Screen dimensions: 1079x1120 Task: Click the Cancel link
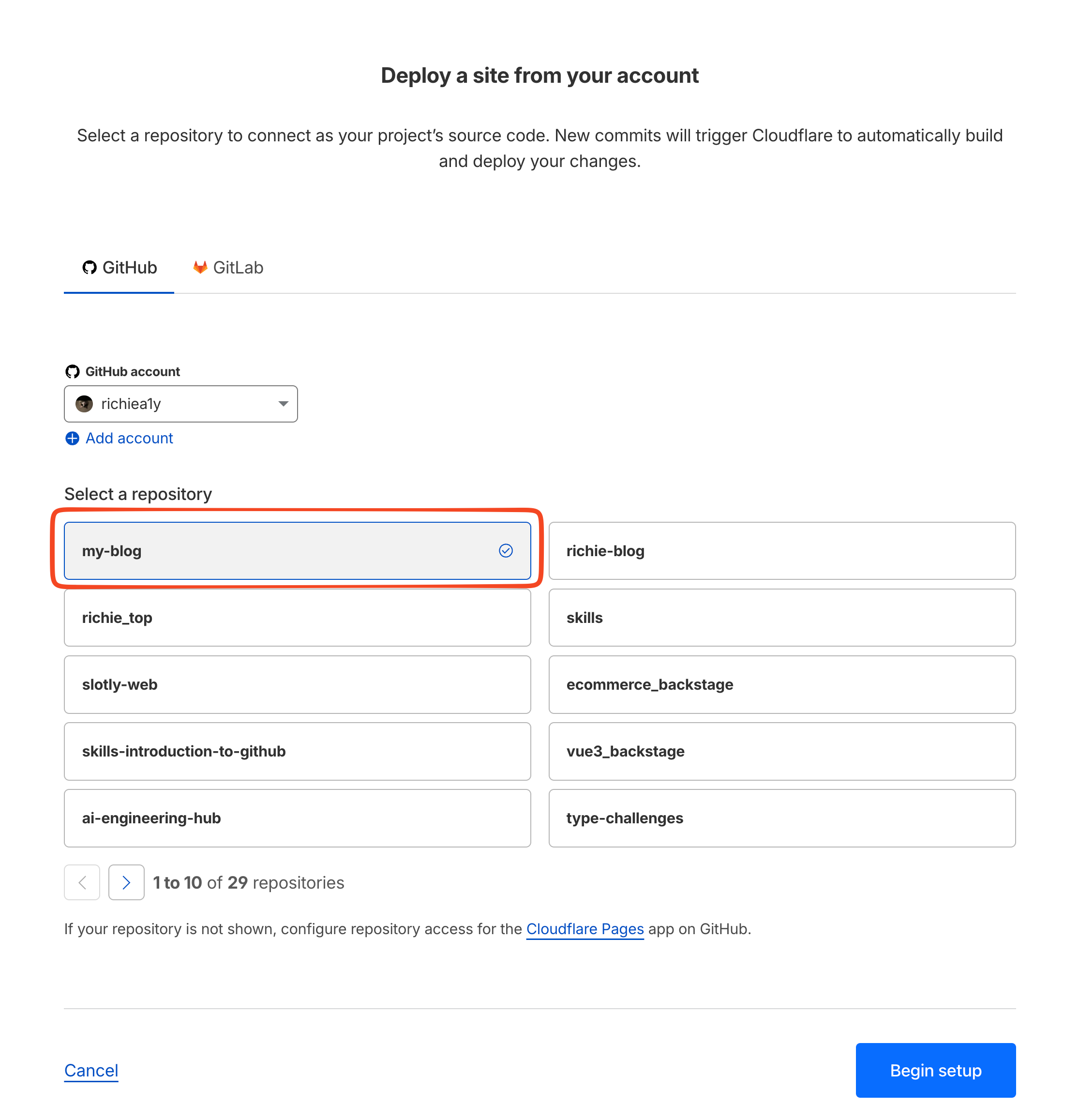click(91, 1070)
